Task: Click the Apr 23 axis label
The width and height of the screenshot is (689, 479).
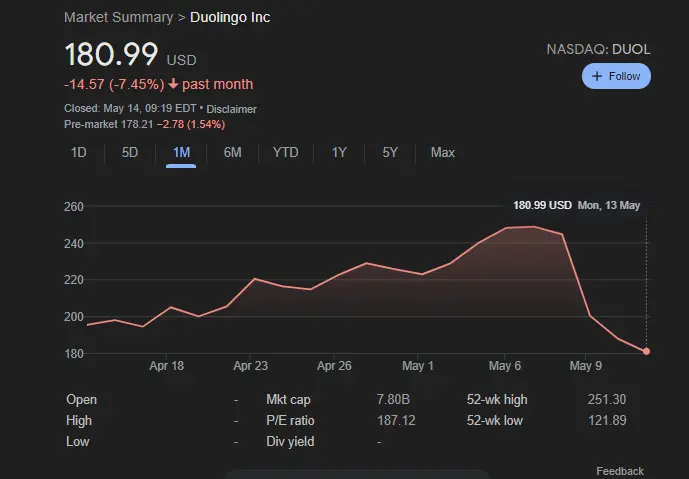Action: click(x=250, y=366)
